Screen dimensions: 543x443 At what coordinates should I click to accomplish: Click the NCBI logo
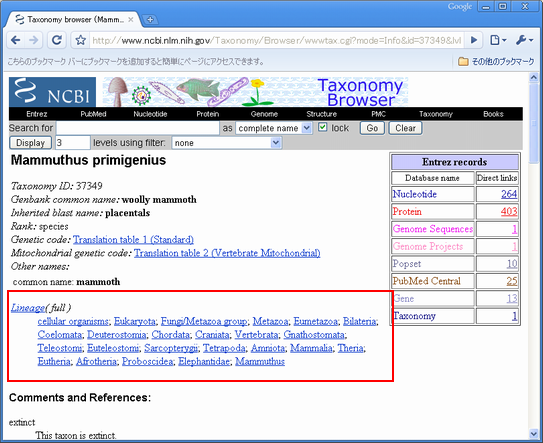click(52, 92)
